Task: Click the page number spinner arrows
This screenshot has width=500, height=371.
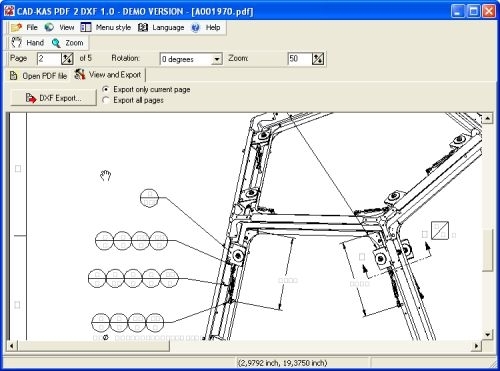Action: (x=67, y=59)
